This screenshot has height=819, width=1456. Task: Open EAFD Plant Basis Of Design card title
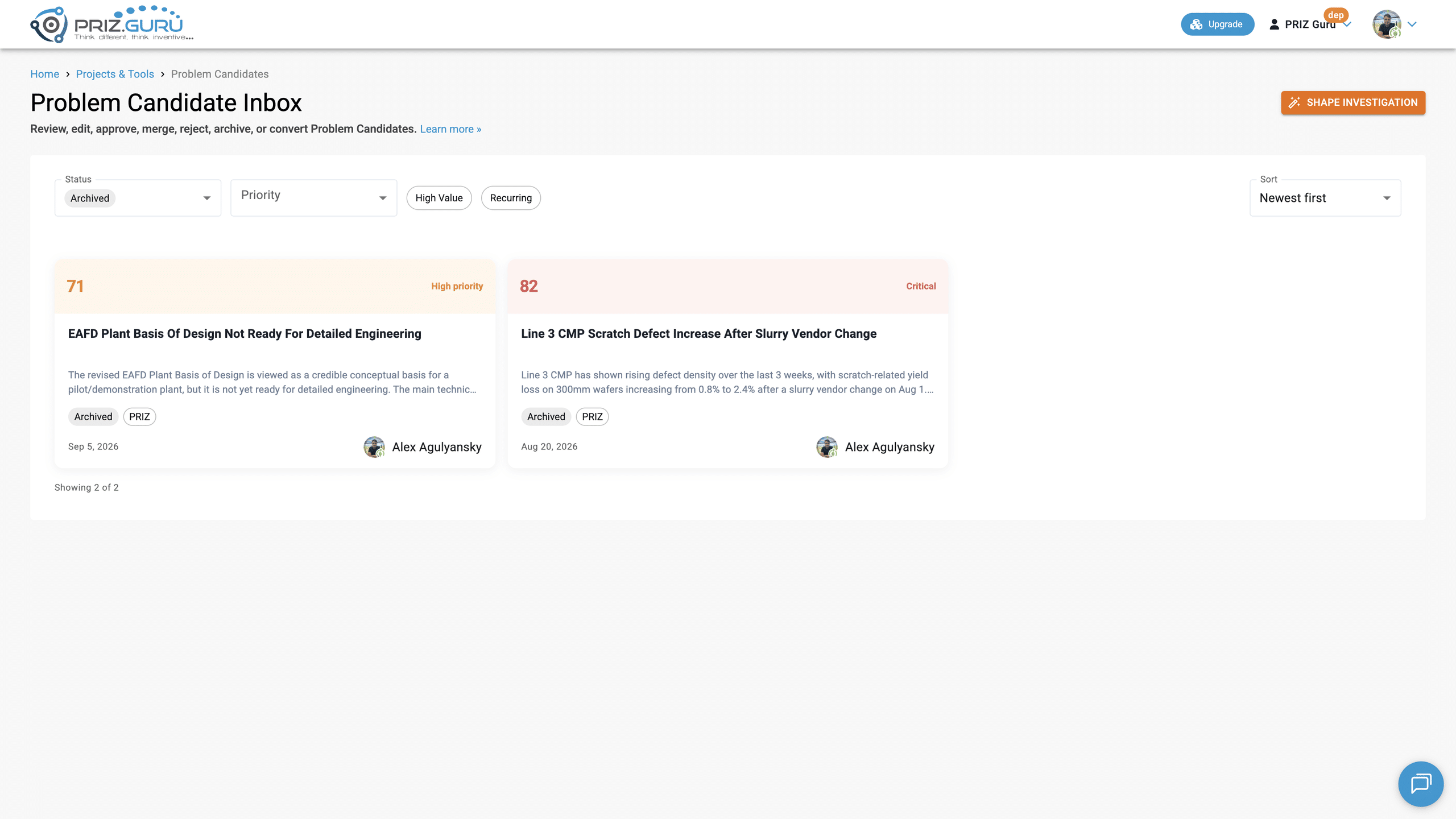(x=245, y=334)
